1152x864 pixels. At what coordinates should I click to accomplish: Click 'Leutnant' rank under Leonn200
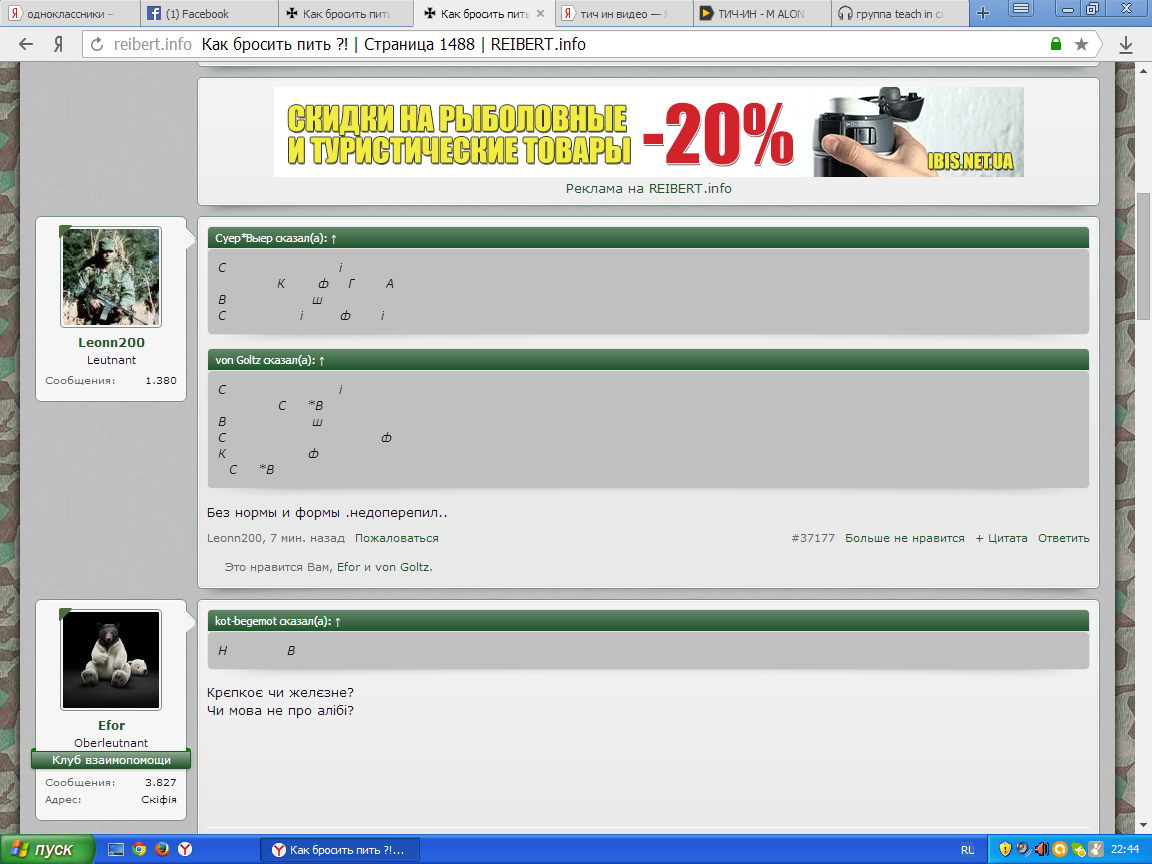click(112, 360)
